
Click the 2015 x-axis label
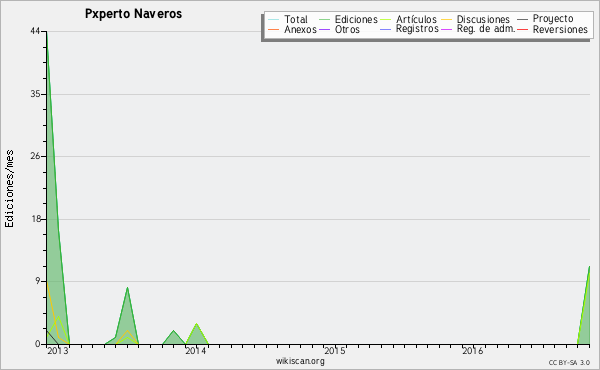(335, 351)
